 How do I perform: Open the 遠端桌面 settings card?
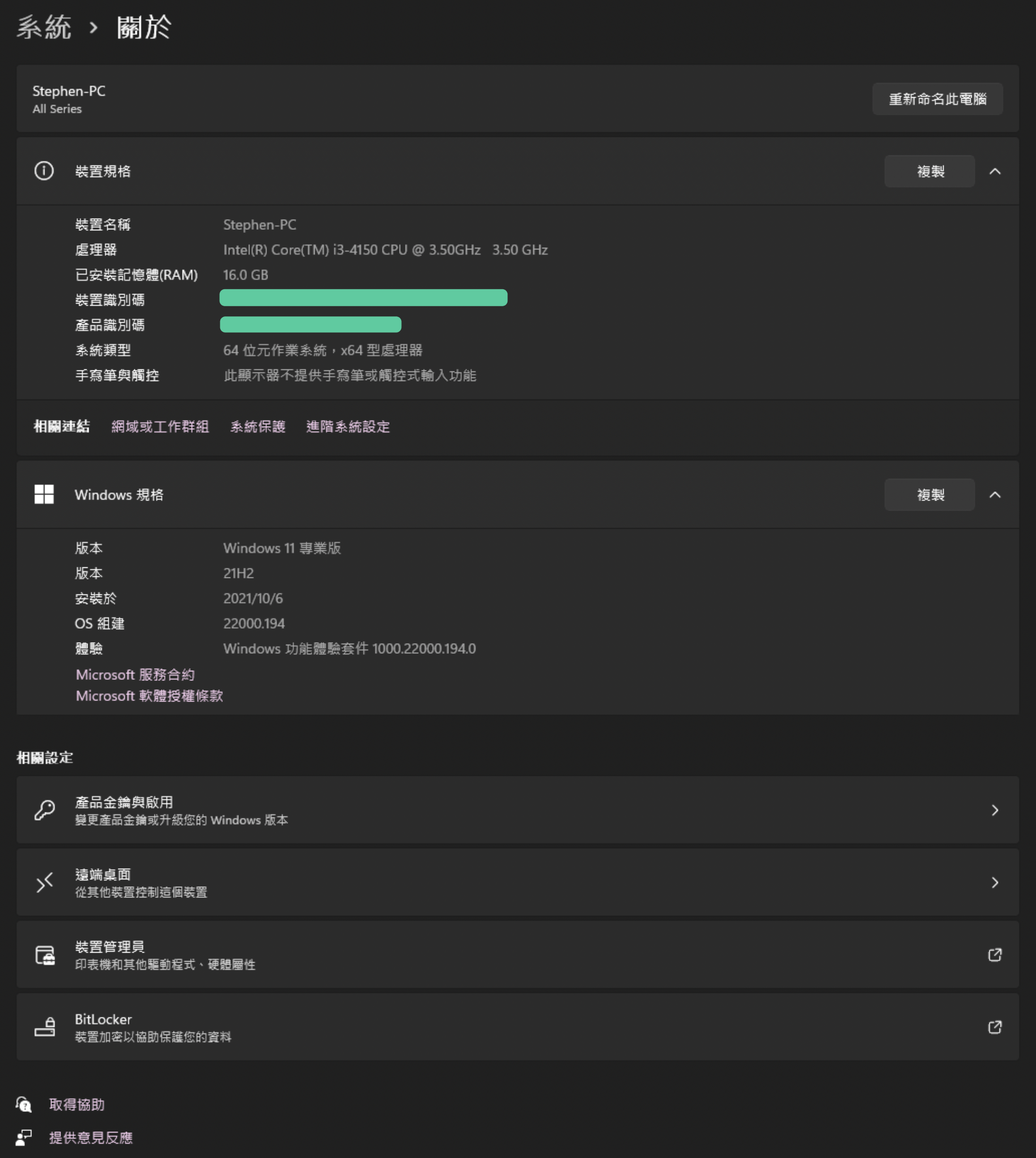tap(517, 882)
